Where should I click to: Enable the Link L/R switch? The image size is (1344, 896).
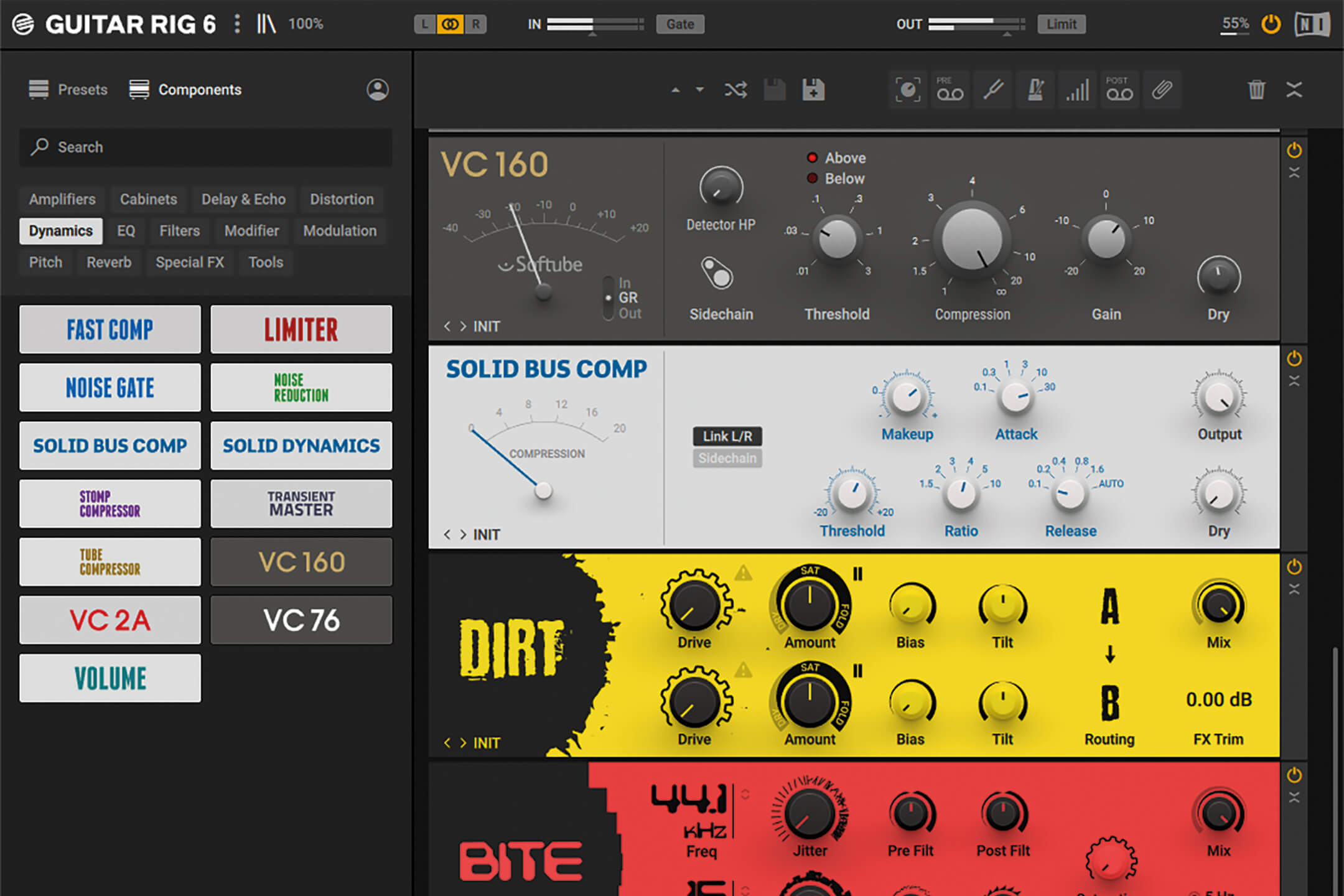(x=727, y=436)
